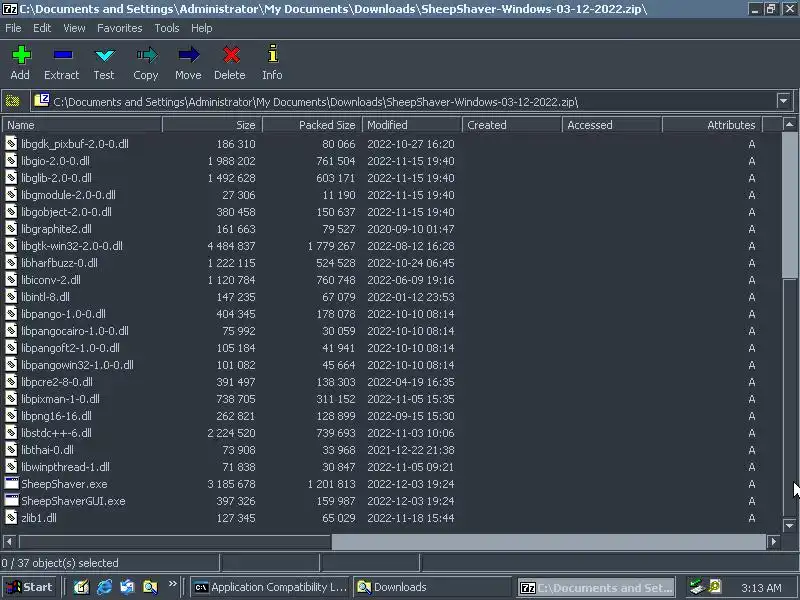Sort by the Name column header

pyautogui.click(x=82, y=124)
